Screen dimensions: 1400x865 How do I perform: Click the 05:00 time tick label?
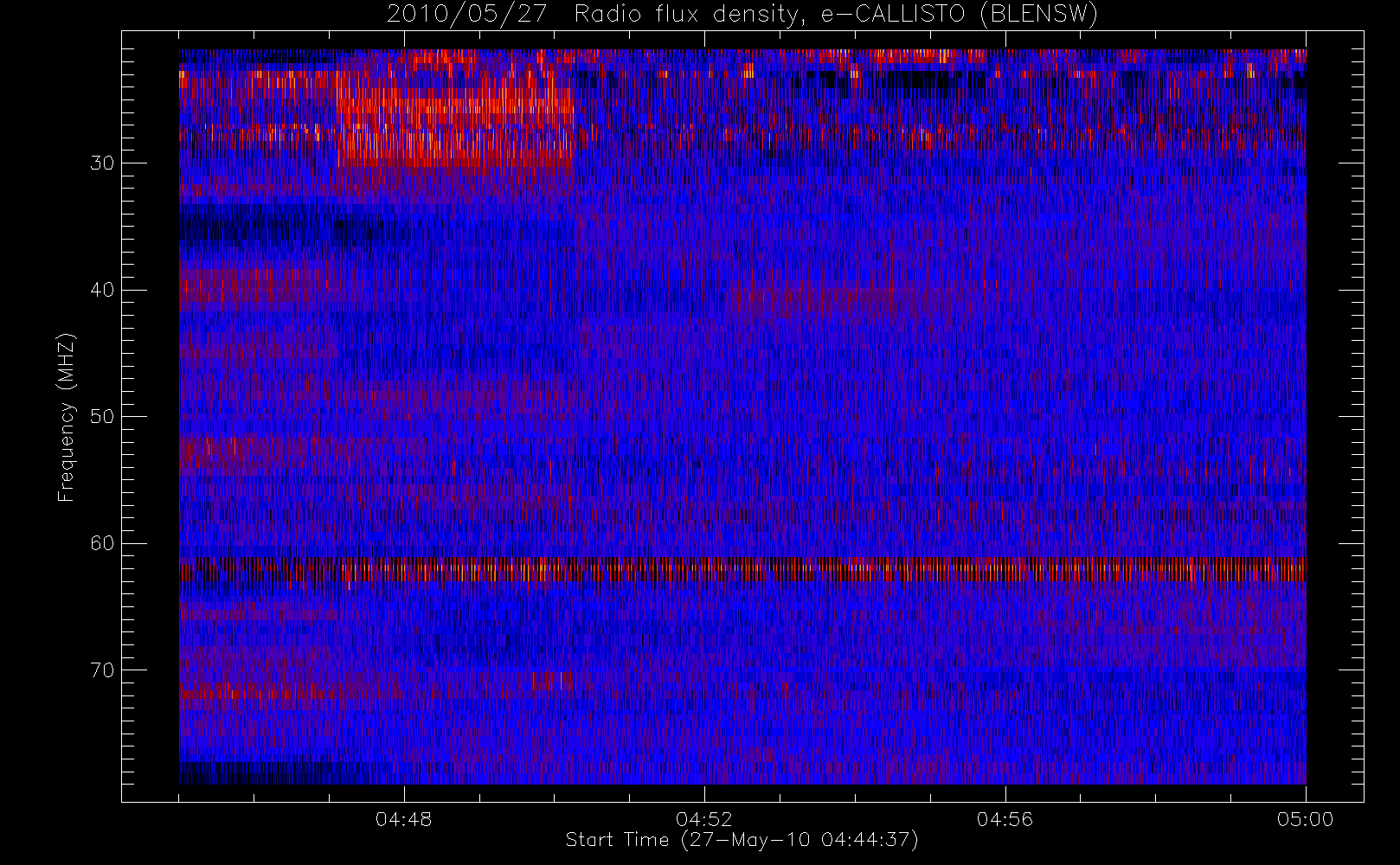[x=1306, y=818]
